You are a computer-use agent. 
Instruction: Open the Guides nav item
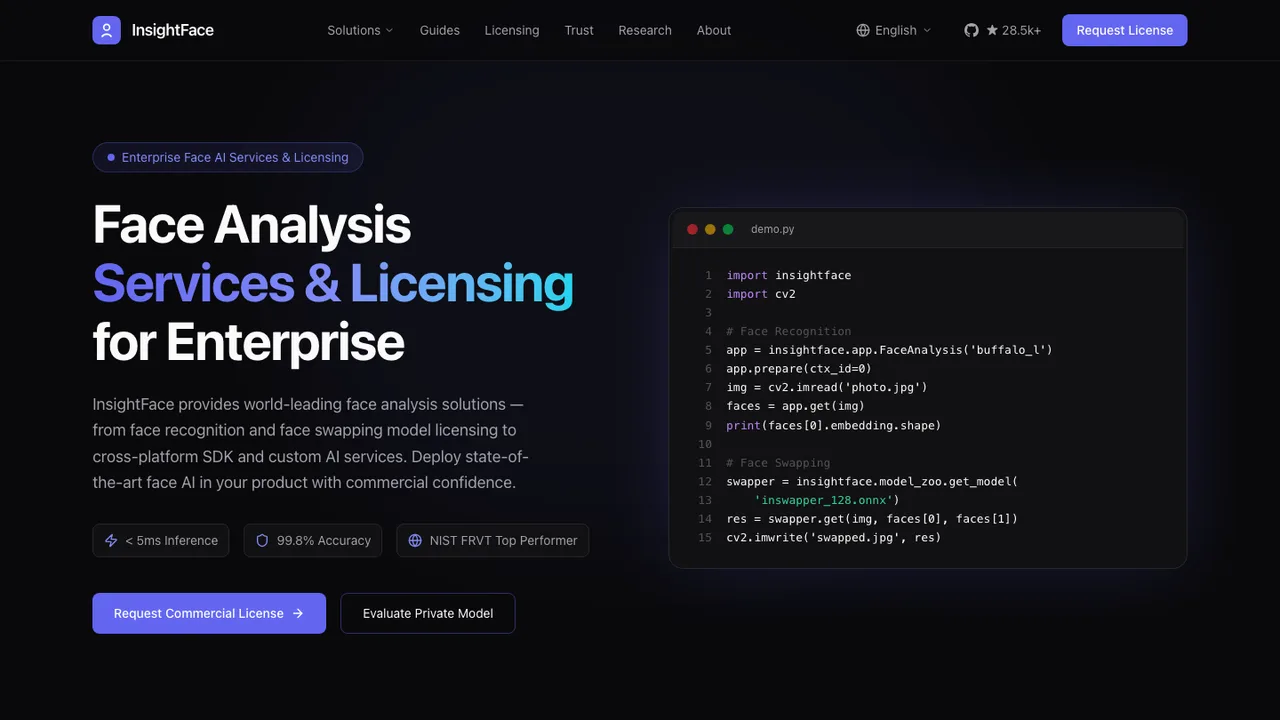pyautogui.click(x=440, y=30)
